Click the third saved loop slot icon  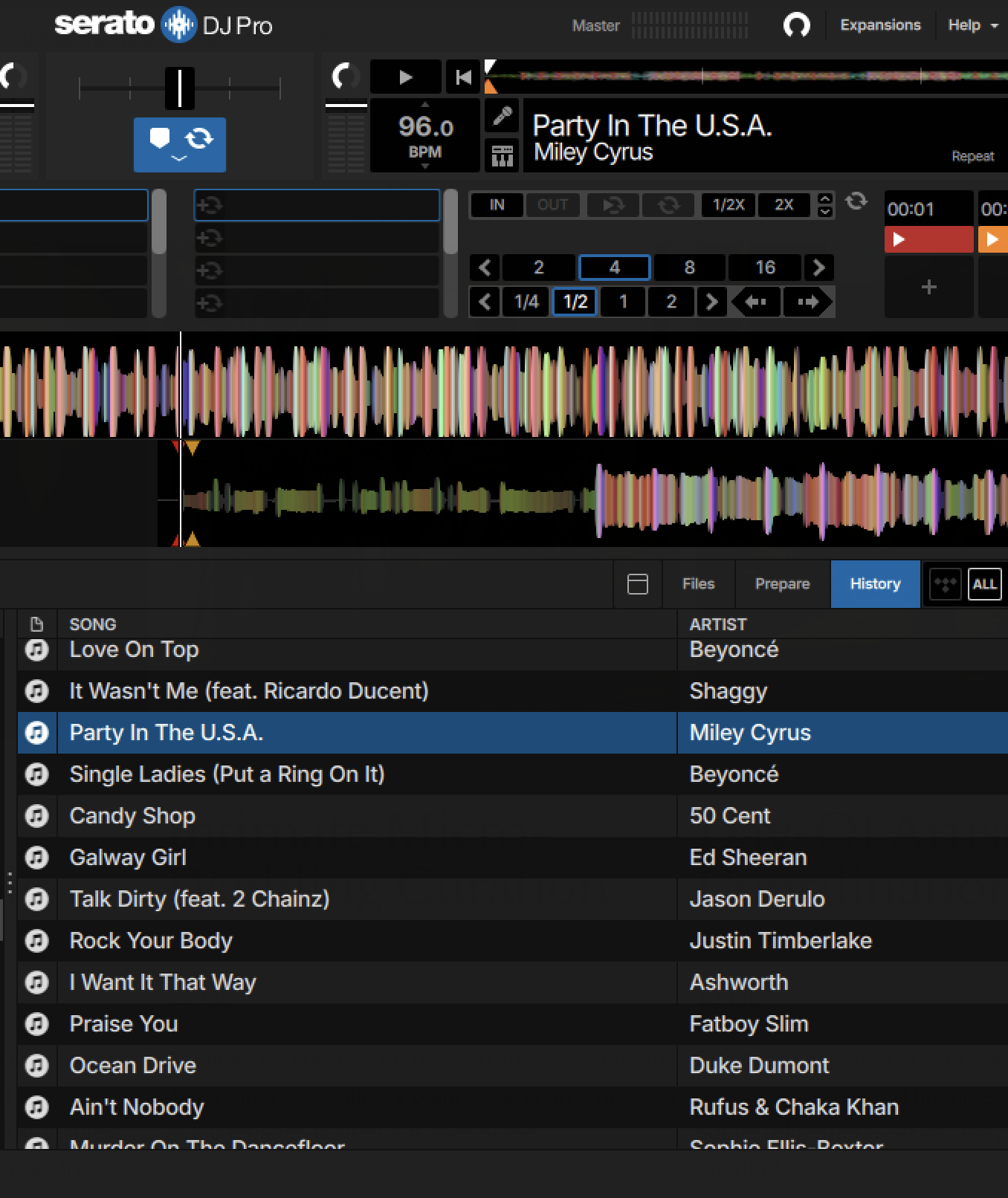tap(210, 271)
